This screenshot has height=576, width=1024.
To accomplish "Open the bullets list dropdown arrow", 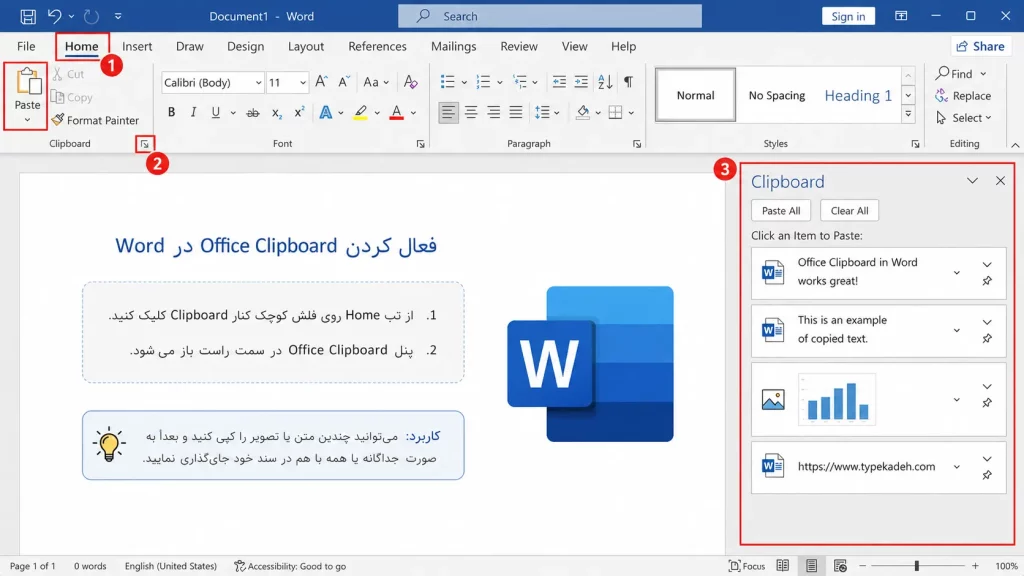I will tap(464, 82).
